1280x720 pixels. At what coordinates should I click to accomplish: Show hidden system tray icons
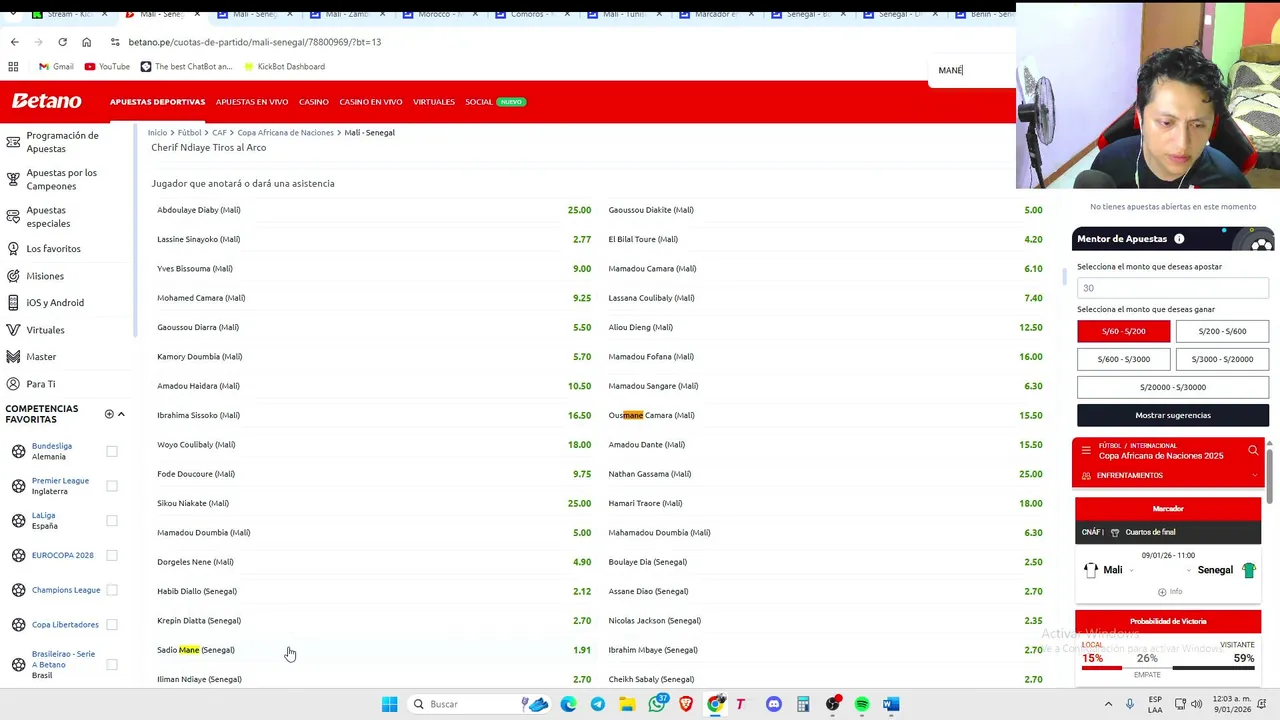coord(1108,704)
